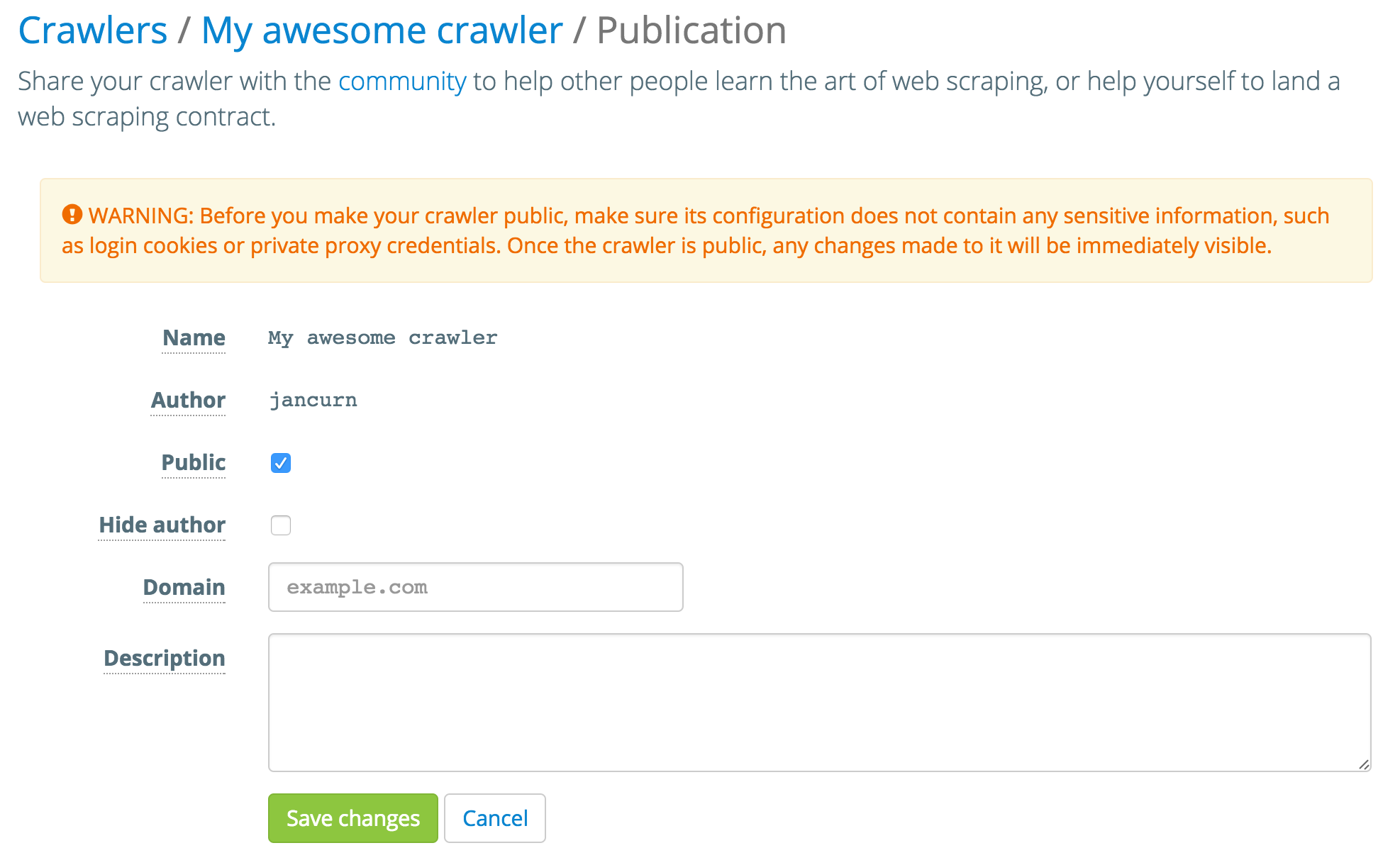Enable the Hide author checkbox
Image resolution: width=1400 pixels, height=865 pixels.
pyautogui.click(x=281, y=525)
